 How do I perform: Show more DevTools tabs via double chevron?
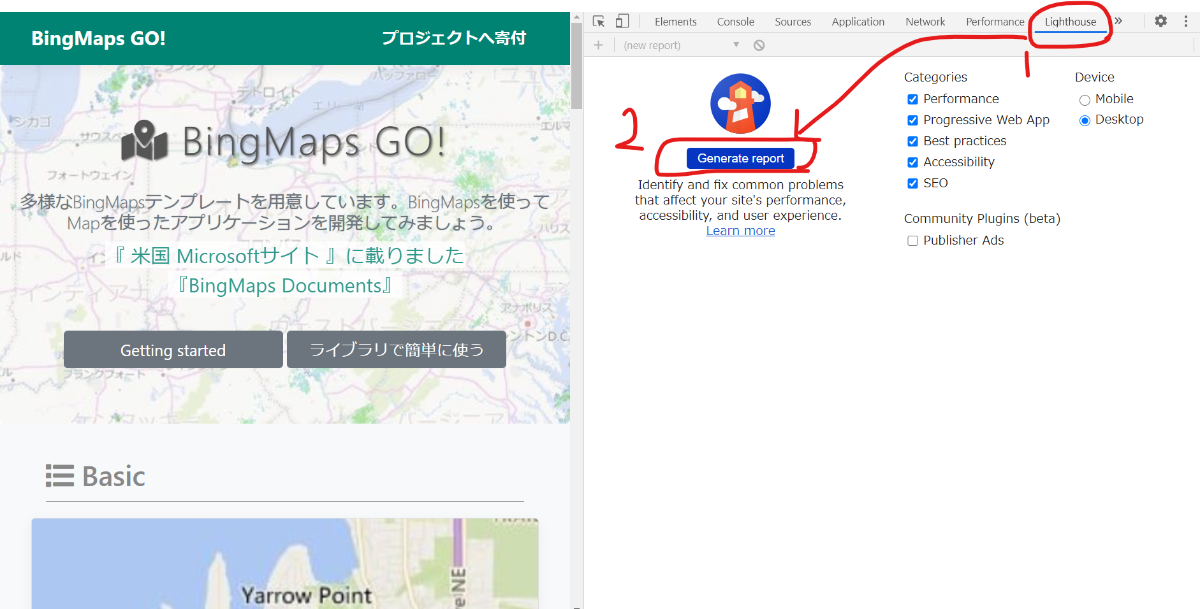click(x=1118, y=21)
